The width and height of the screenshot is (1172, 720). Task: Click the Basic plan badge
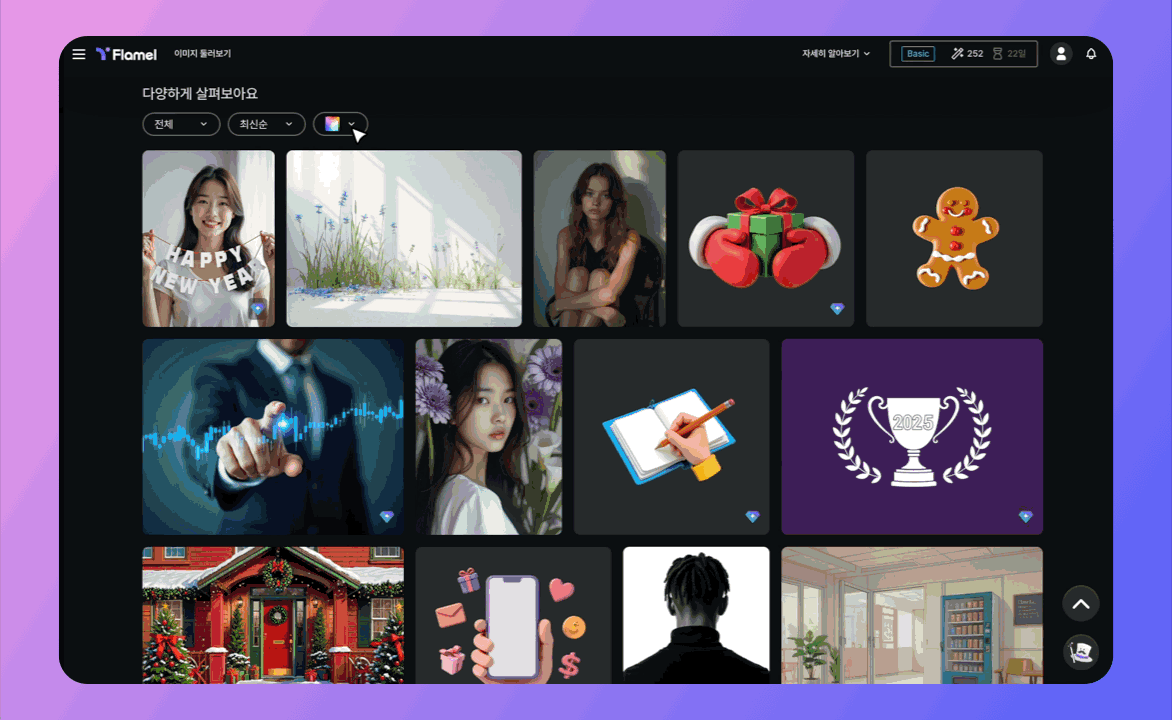(917, 54)
